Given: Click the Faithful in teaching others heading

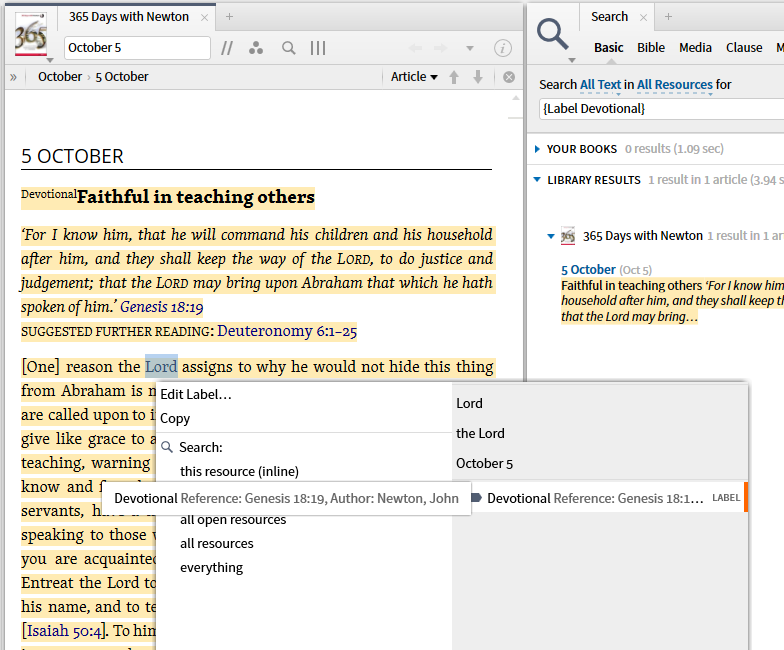Looking at the screenshot, I should pyautogui.click(x=196, y=197).
